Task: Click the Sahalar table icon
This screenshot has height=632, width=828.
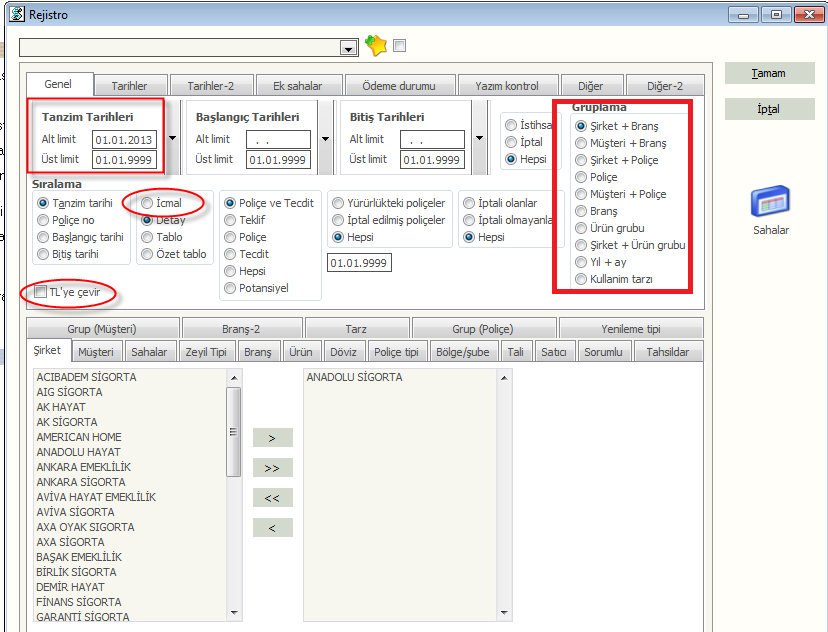Action: [771, 201]
